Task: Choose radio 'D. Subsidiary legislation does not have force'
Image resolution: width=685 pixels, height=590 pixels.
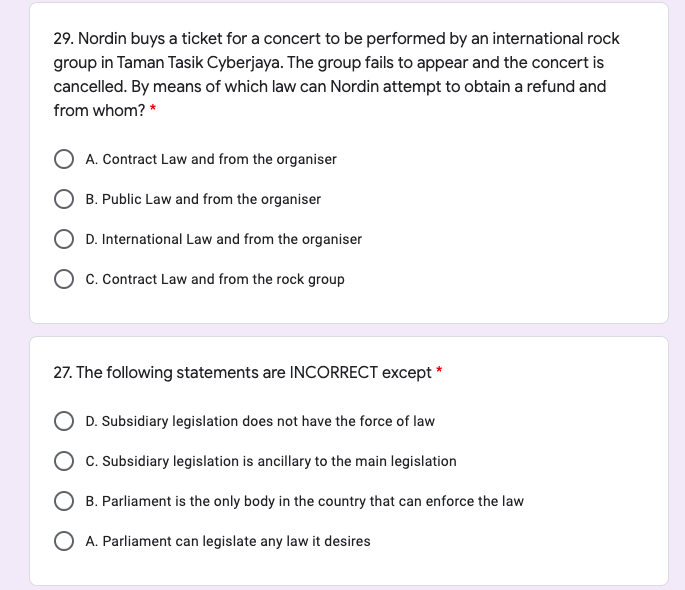Action: point(64,421)
